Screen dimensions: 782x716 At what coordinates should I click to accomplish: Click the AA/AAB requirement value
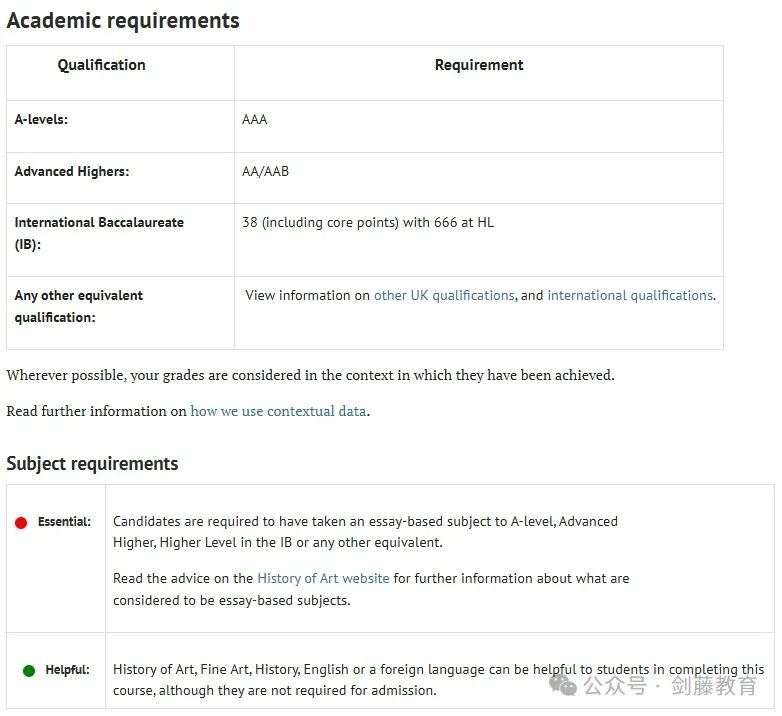(265, 171)
